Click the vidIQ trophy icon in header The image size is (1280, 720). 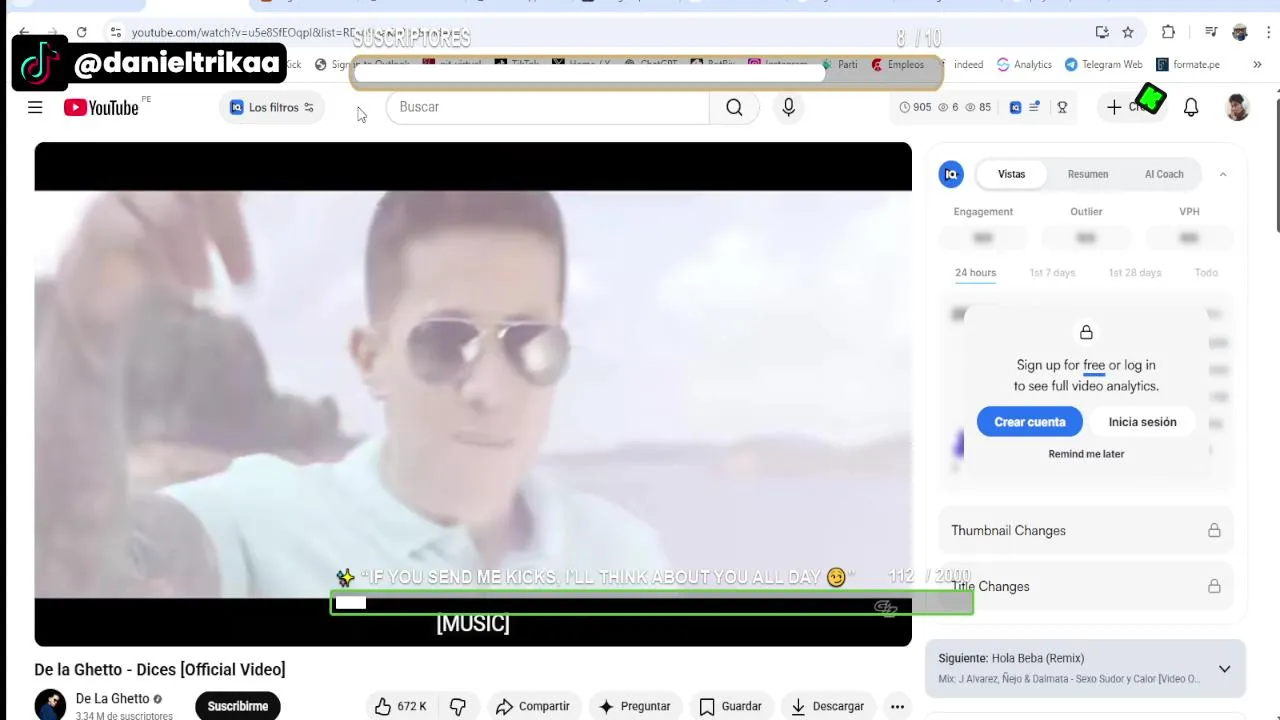click(1062, 107)
